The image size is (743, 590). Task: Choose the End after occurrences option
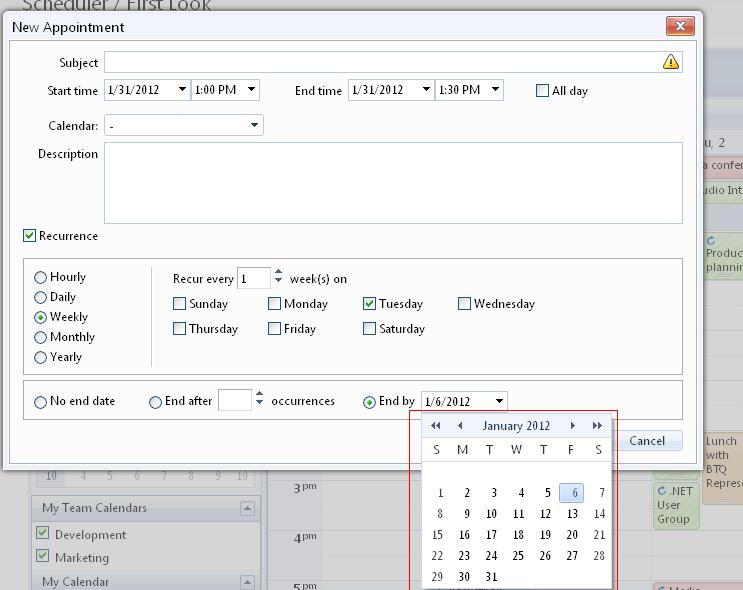click(x=155, y=402)
